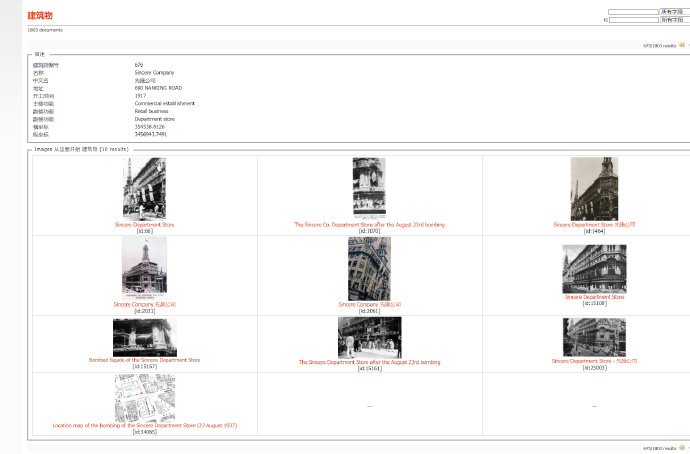Select the name value 'Sincere Company'
Image resolution: width=690 pixels, height=454 pixels.
(x=154, y=73)
